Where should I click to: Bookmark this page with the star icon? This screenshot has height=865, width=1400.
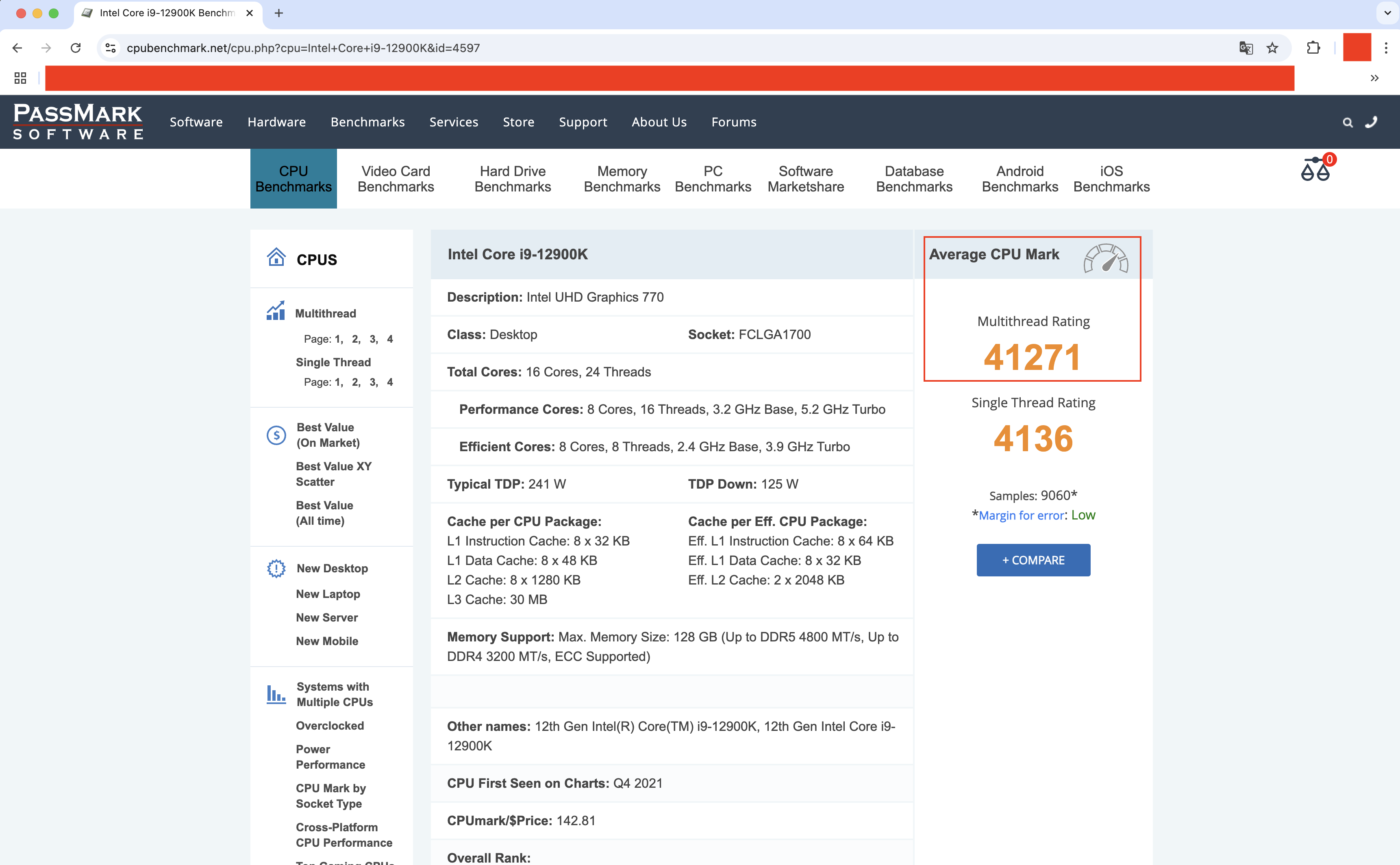click(x=1272, y=48)
